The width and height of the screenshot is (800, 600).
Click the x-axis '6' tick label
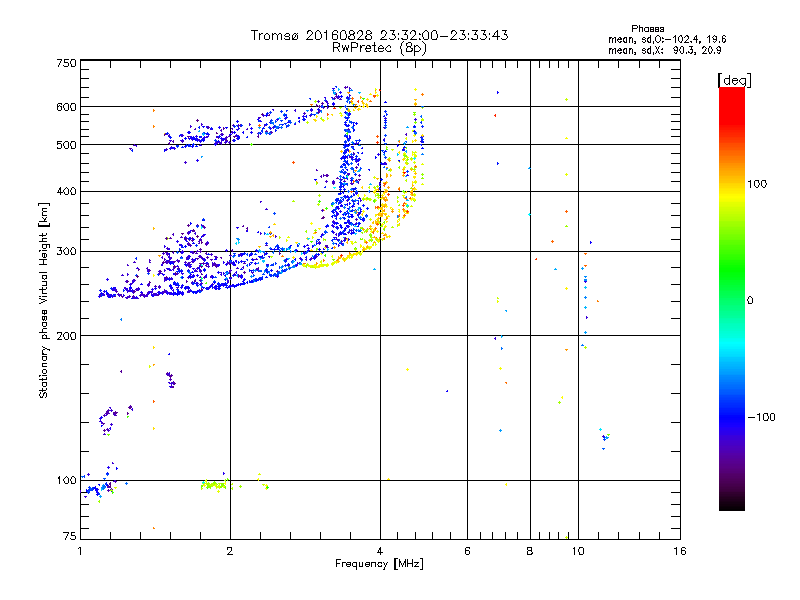pyautogui.click(x=467, y=551)
